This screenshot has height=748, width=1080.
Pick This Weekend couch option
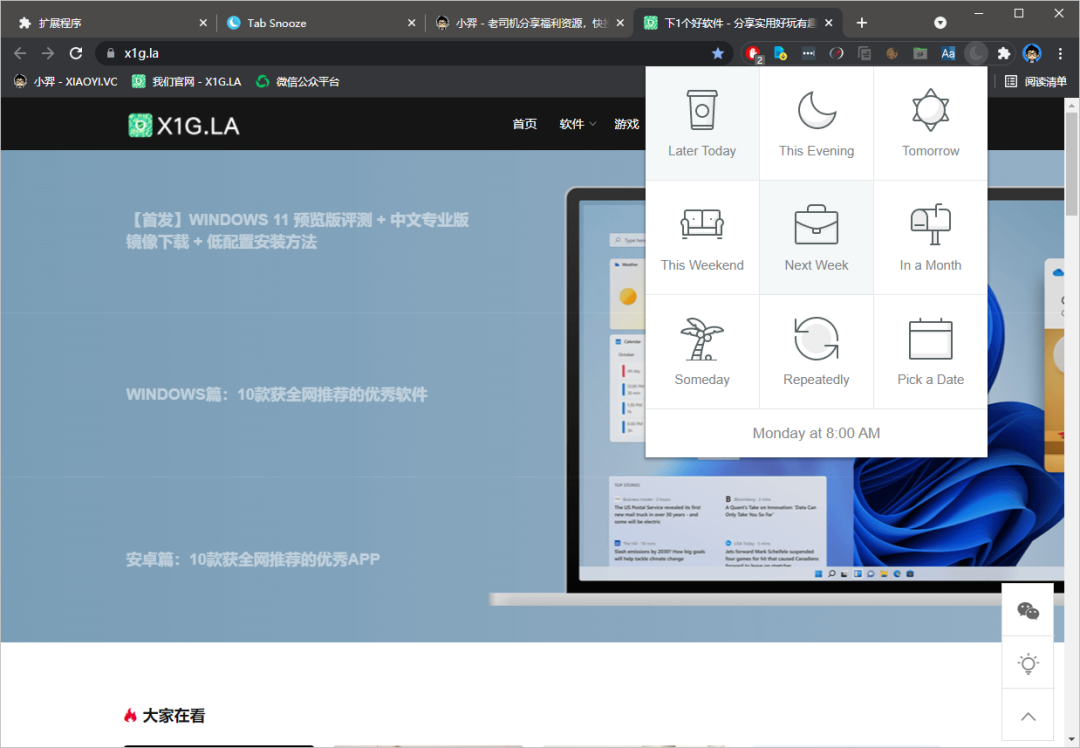[702, 238]
